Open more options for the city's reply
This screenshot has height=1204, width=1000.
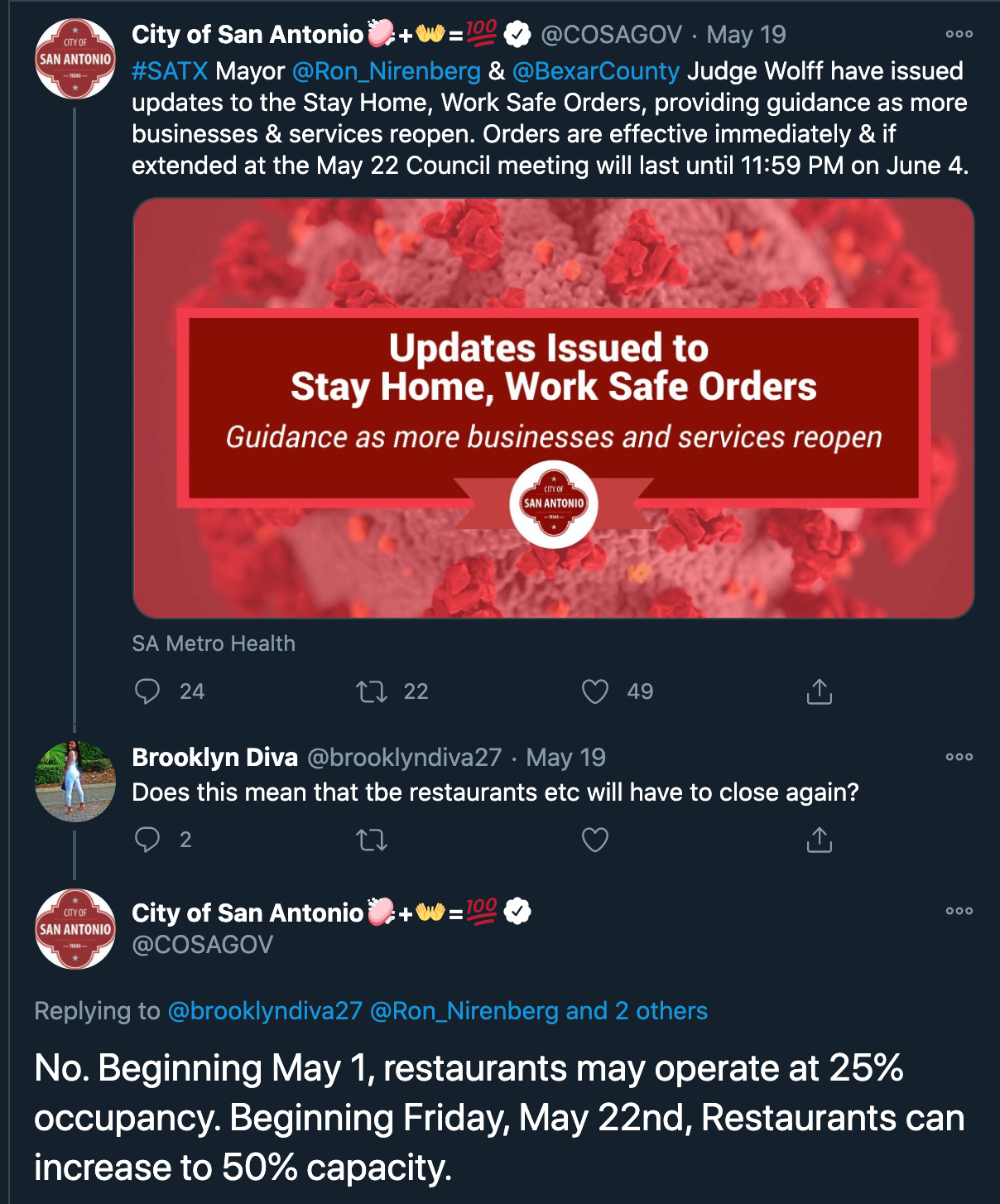[959, 911]
